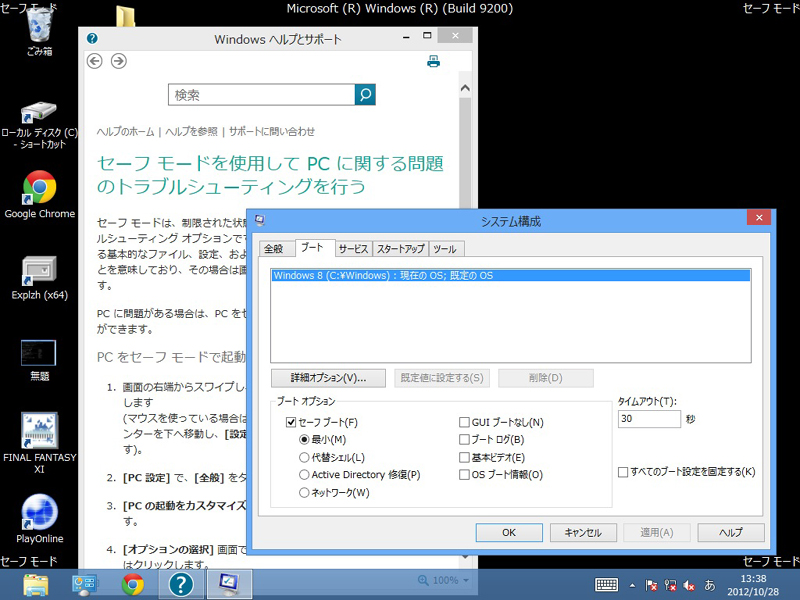Show hidden tray icons arrow
800x600 pixels.
[x=633, y=586]
